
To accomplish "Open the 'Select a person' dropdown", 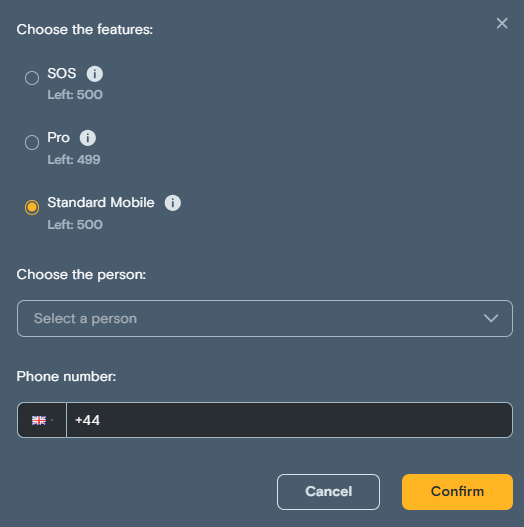I will 265,318.
